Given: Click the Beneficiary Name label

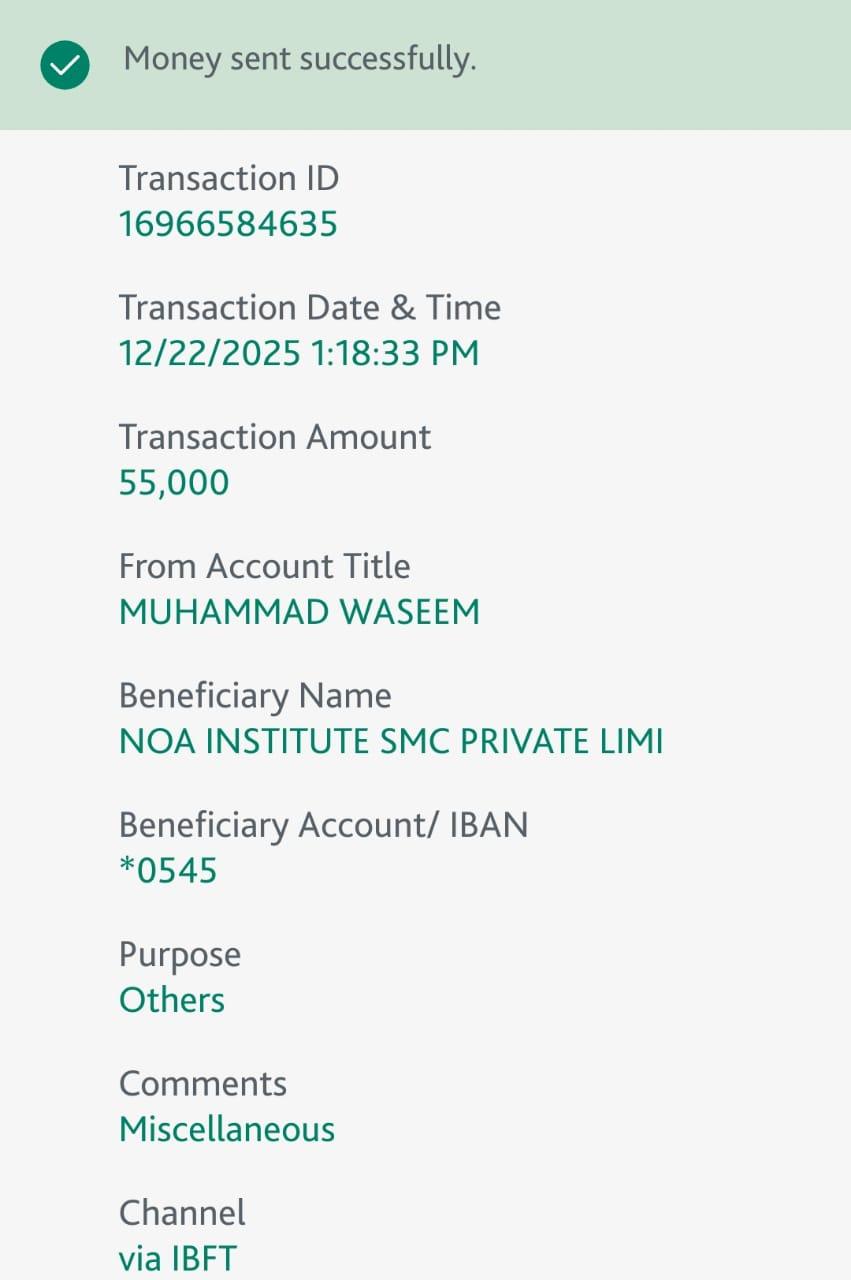Looking at the screenshot, I should 255,695.
